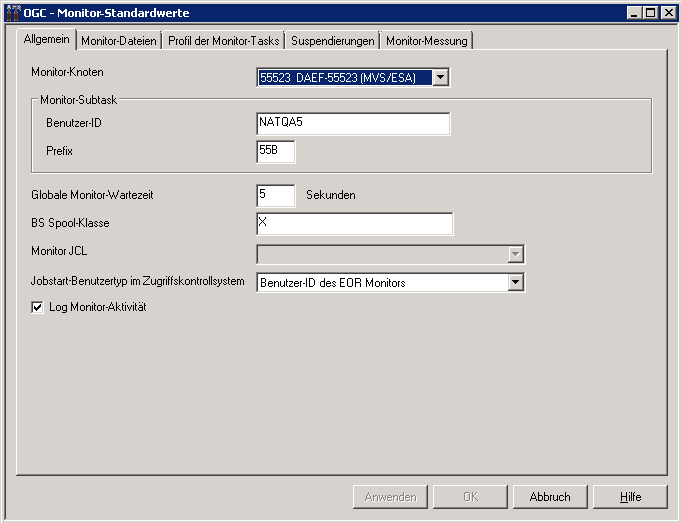Expand the Monitor-Knoten dropdown arrow

[x=440, y=78]
